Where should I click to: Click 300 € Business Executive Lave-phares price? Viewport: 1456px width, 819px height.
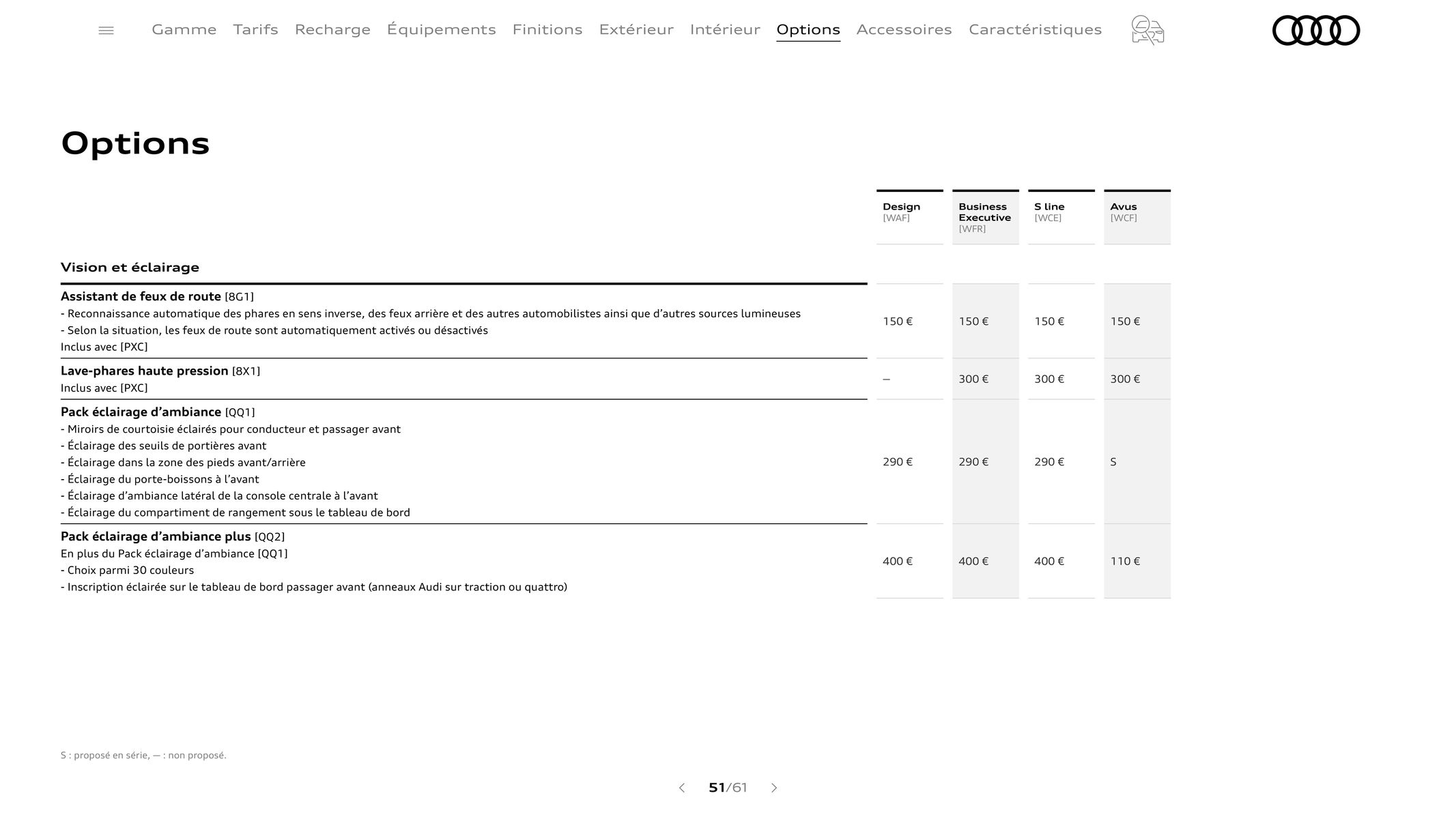[x=973, y=379]
